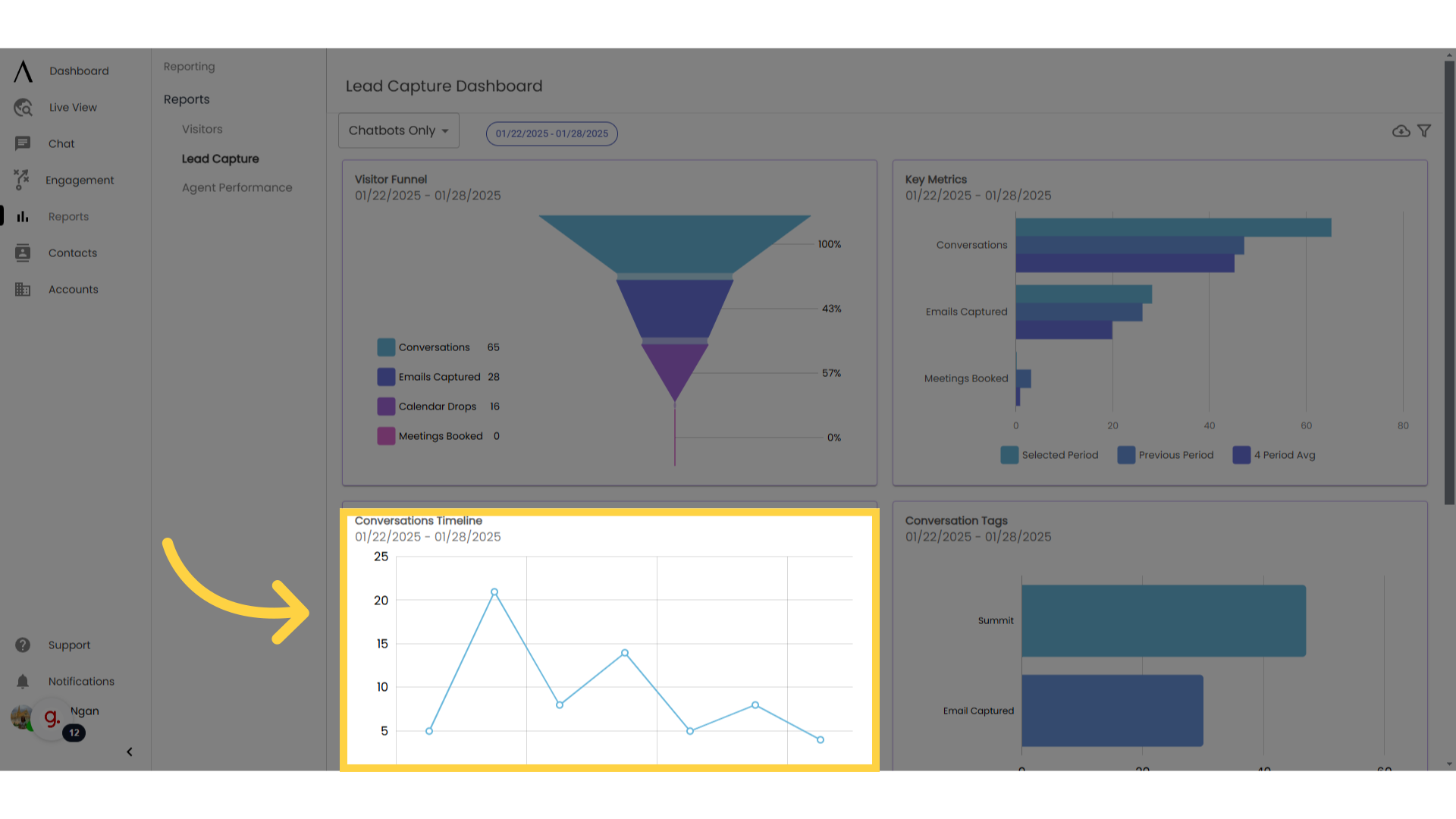
Task: Click the 43% funnel label
Action: [832, 309]
